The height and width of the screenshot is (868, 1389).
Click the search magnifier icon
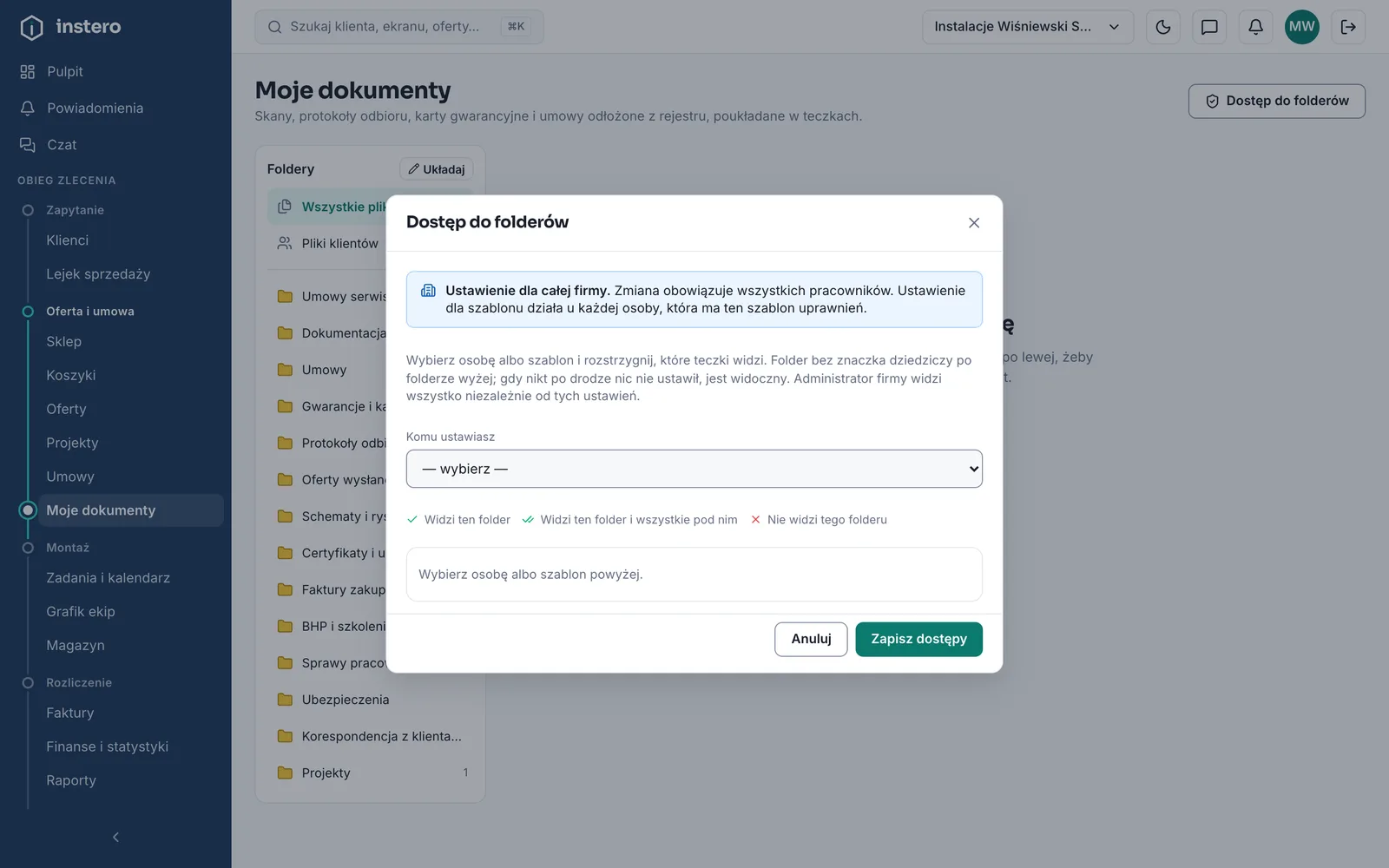point(274,27)
